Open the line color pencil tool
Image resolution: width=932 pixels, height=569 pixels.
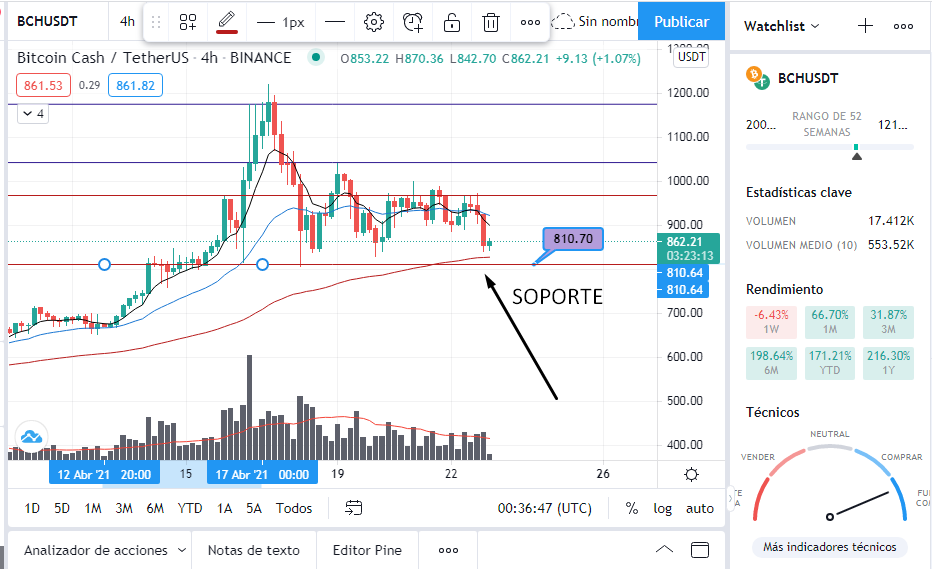(x=226, y=22)
